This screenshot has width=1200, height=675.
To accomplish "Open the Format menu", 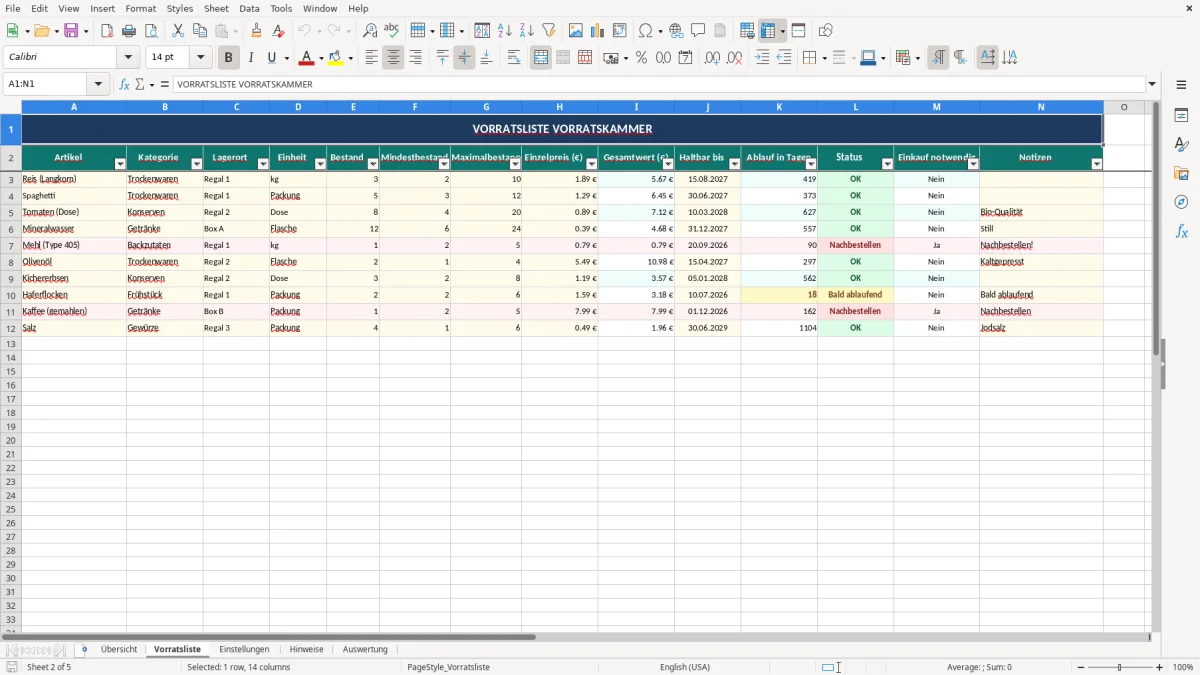I will [141, 8].
